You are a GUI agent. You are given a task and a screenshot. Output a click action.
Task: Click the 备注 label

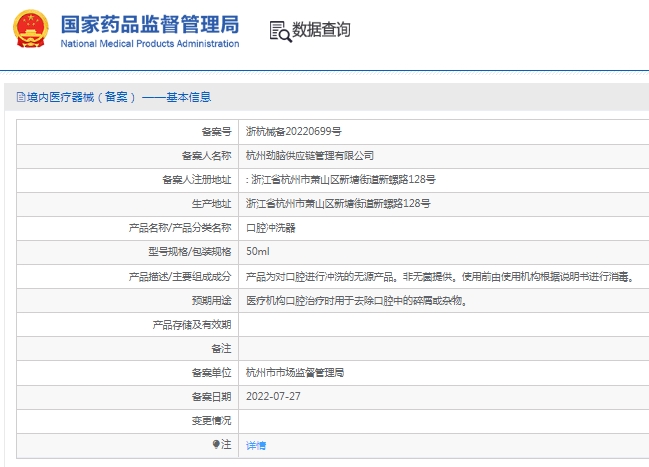(x=221, y=349)
